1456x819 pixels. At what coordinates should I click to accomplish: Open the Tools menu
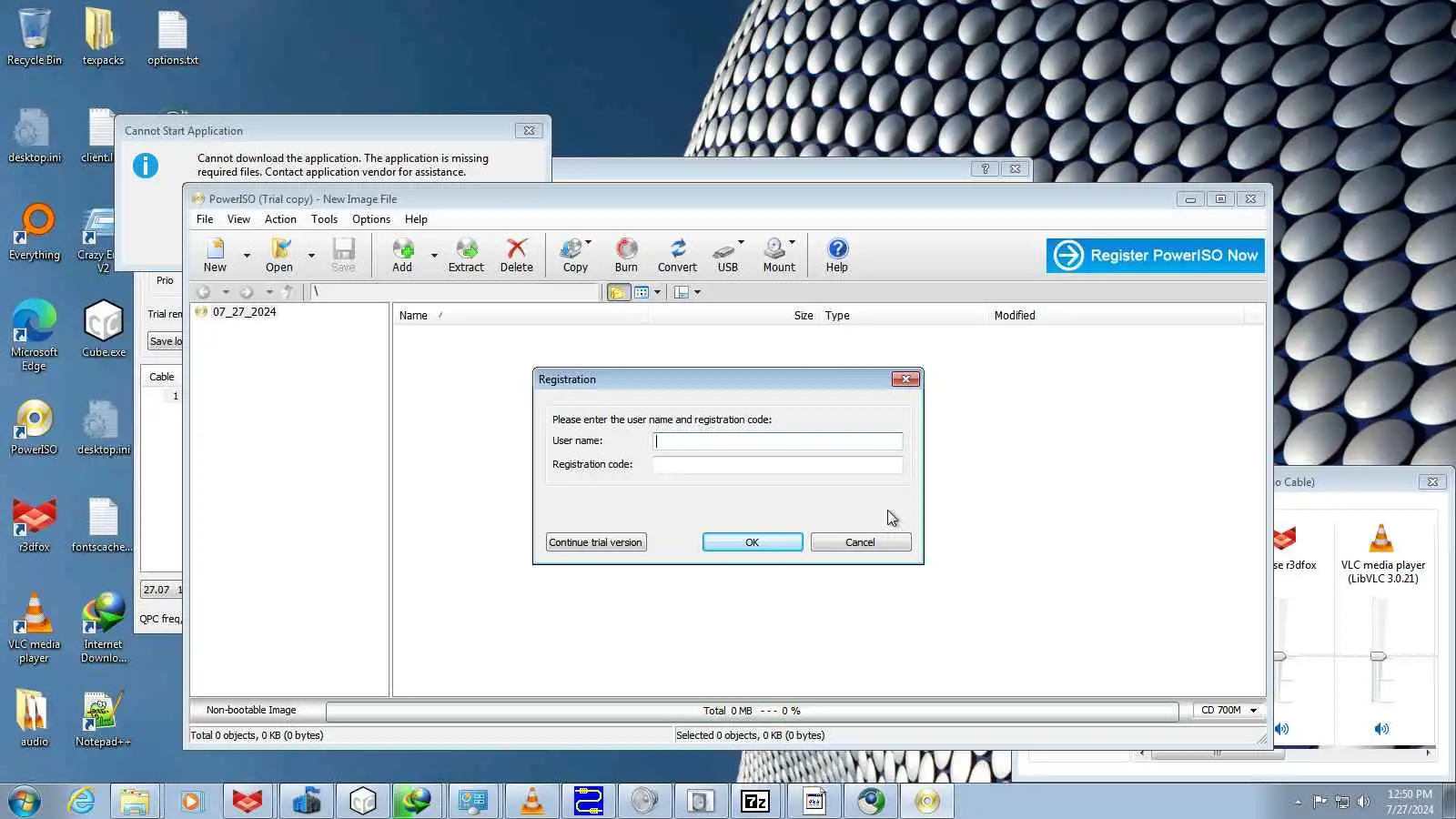[324, 219]
